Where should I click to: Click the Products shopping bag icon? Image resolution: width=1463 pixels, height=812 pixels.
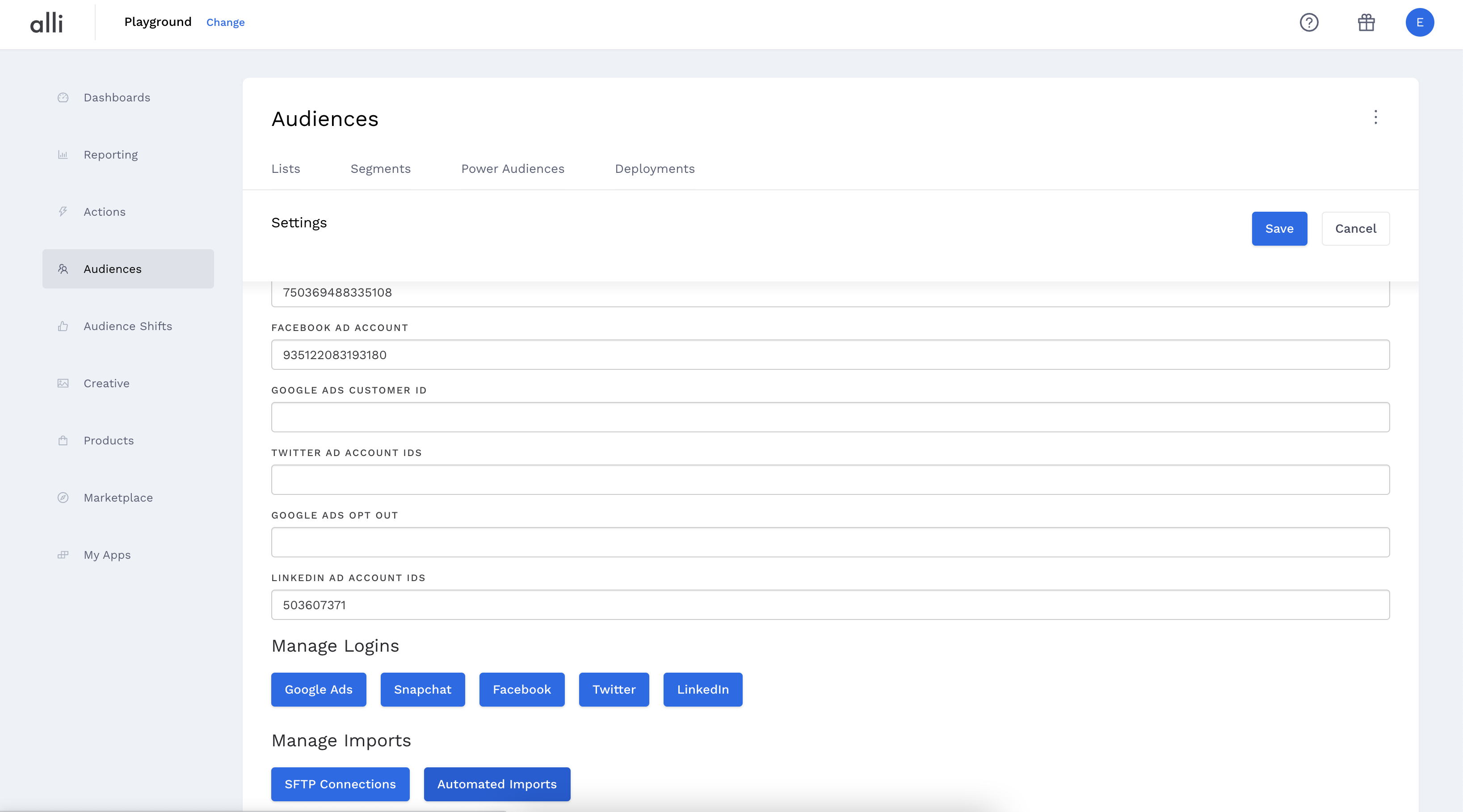[x=63, y=441]
